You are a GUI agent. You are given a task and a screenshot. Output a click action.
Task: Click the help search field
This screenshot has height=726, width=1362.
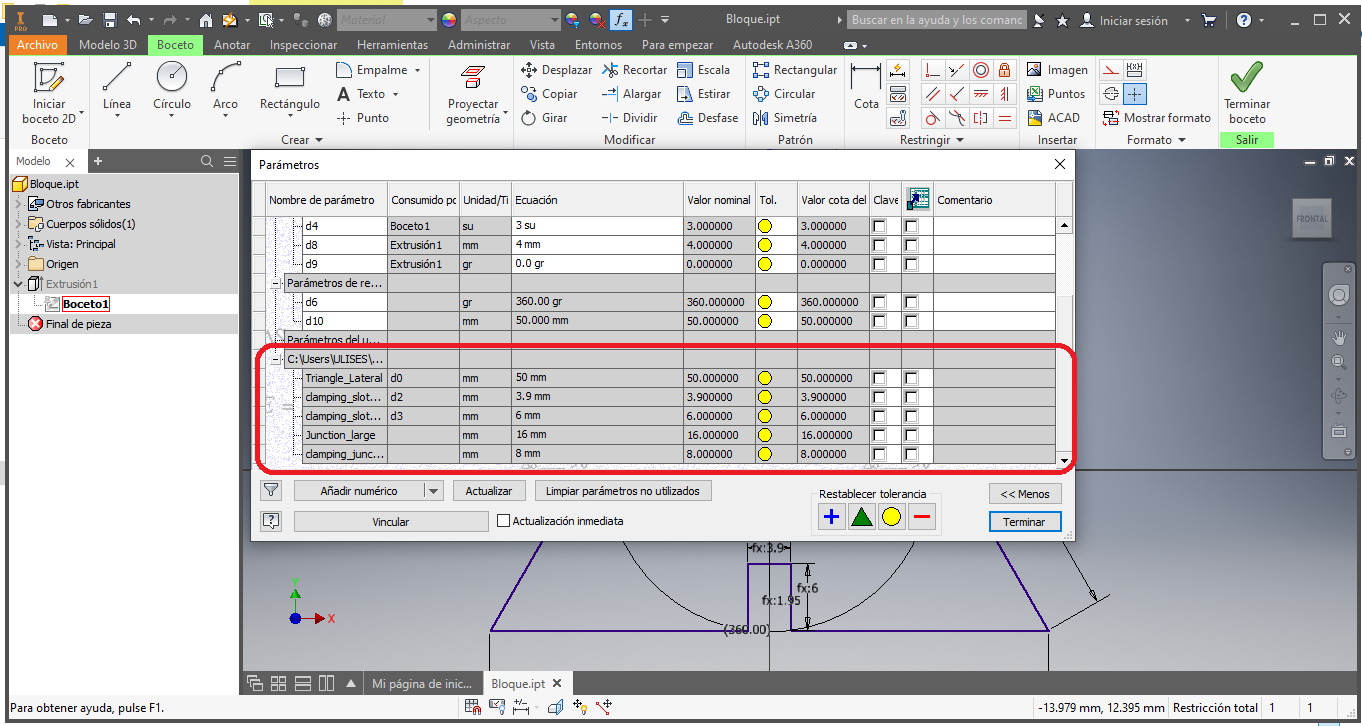pos(937,20)
